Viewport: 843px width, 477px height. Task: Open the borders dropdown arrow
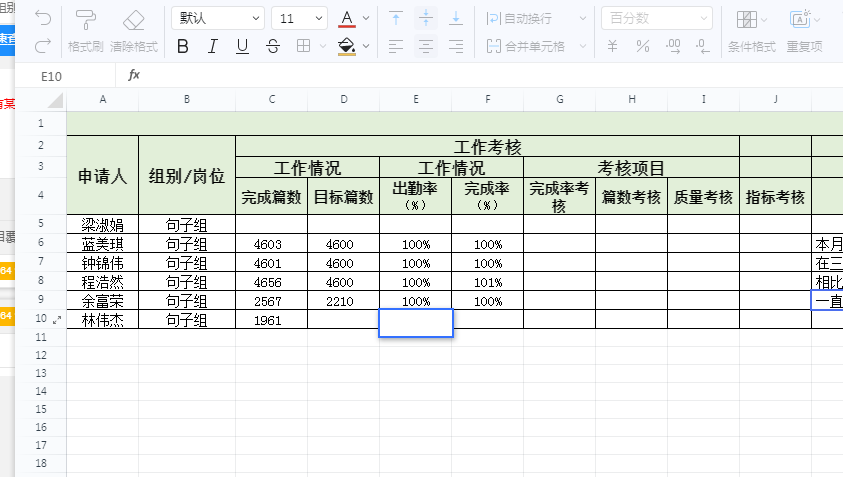tap(323, 46)
